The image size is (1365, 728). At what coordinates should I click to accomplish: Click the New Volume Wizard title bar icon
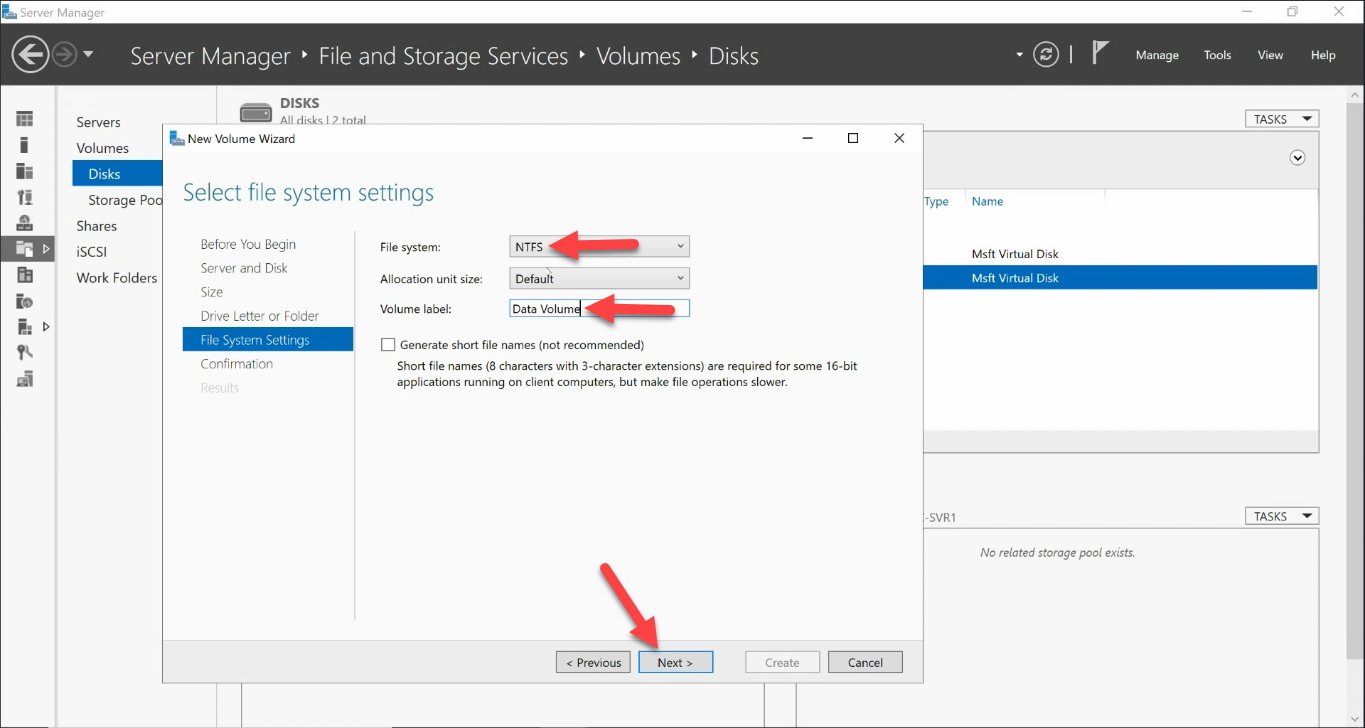[177, 139]
